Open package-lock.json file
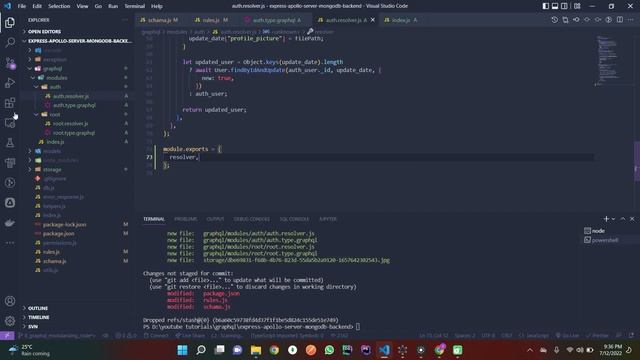The width and height of the screenshot is (640, 360). coord(76,224)
